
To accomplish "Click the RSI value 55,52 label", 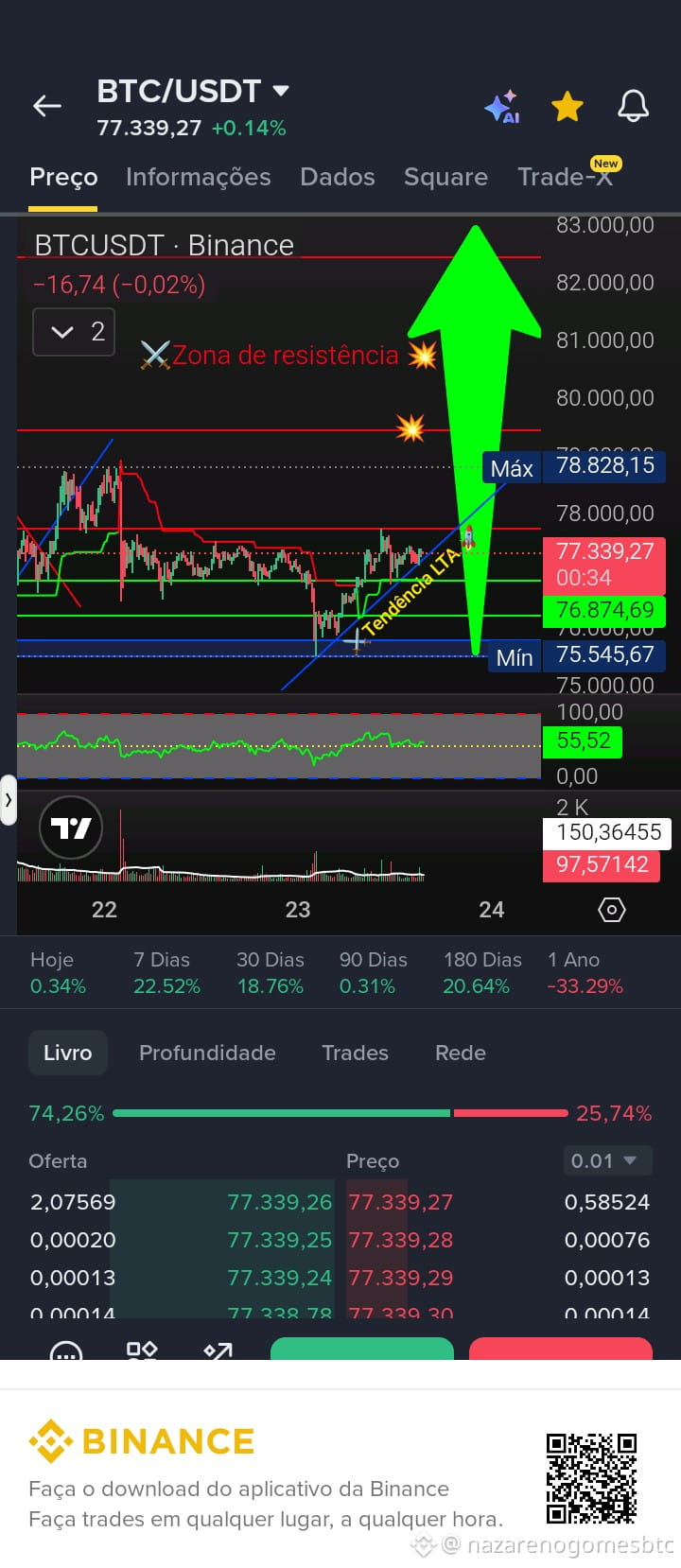I will pos(583,740).
